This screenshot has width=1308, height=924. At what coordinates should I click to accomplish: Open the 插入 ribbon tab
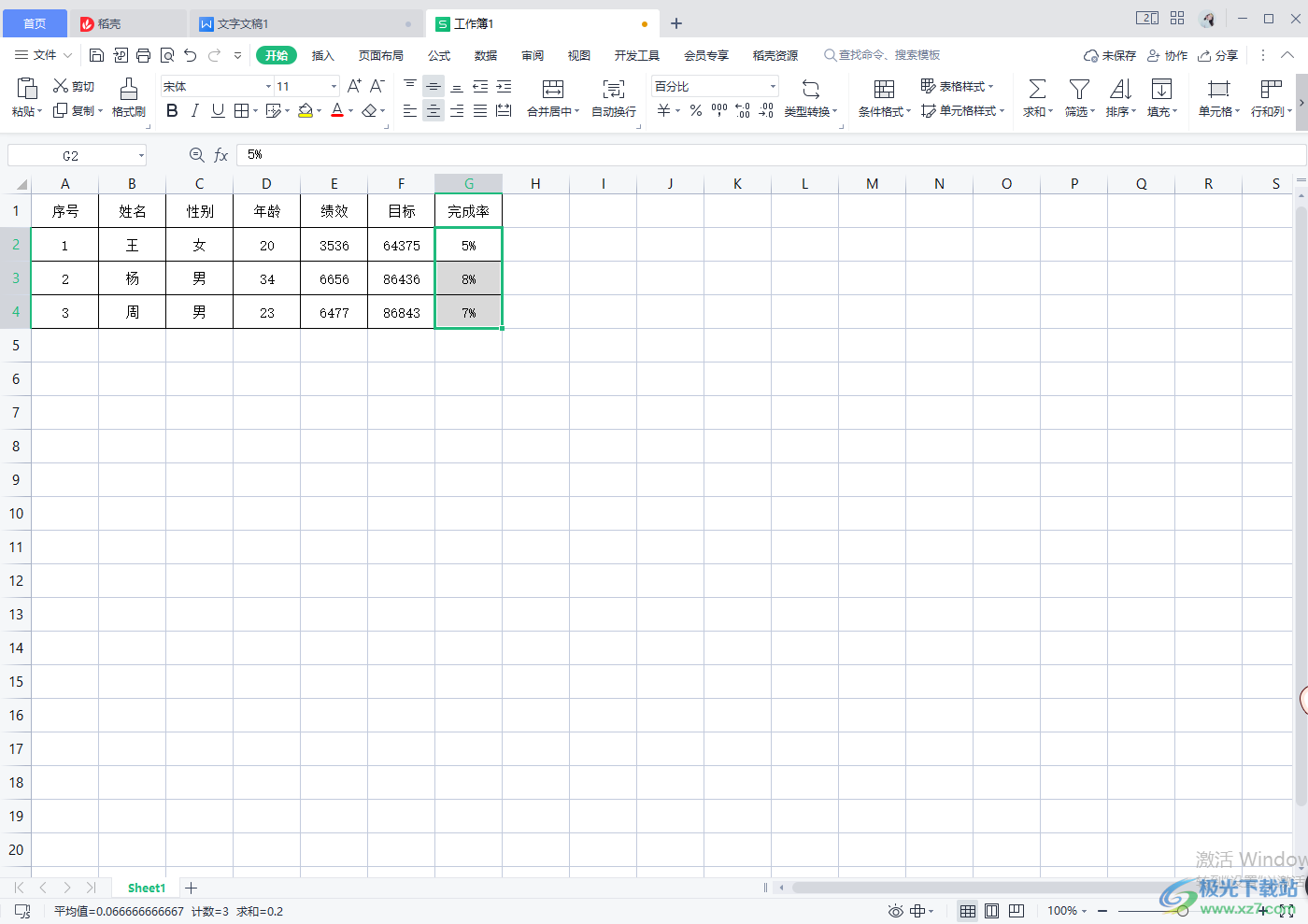[322, 55]
